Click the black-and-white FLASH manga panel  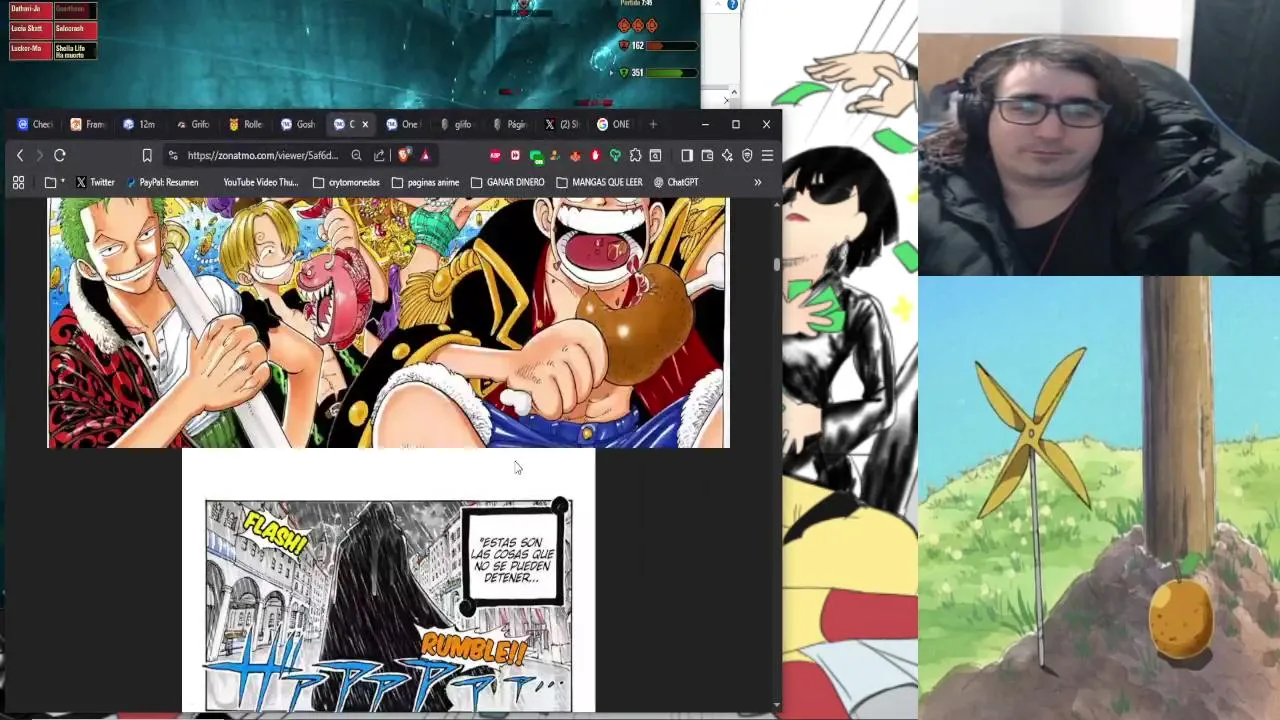pos(389,606)
